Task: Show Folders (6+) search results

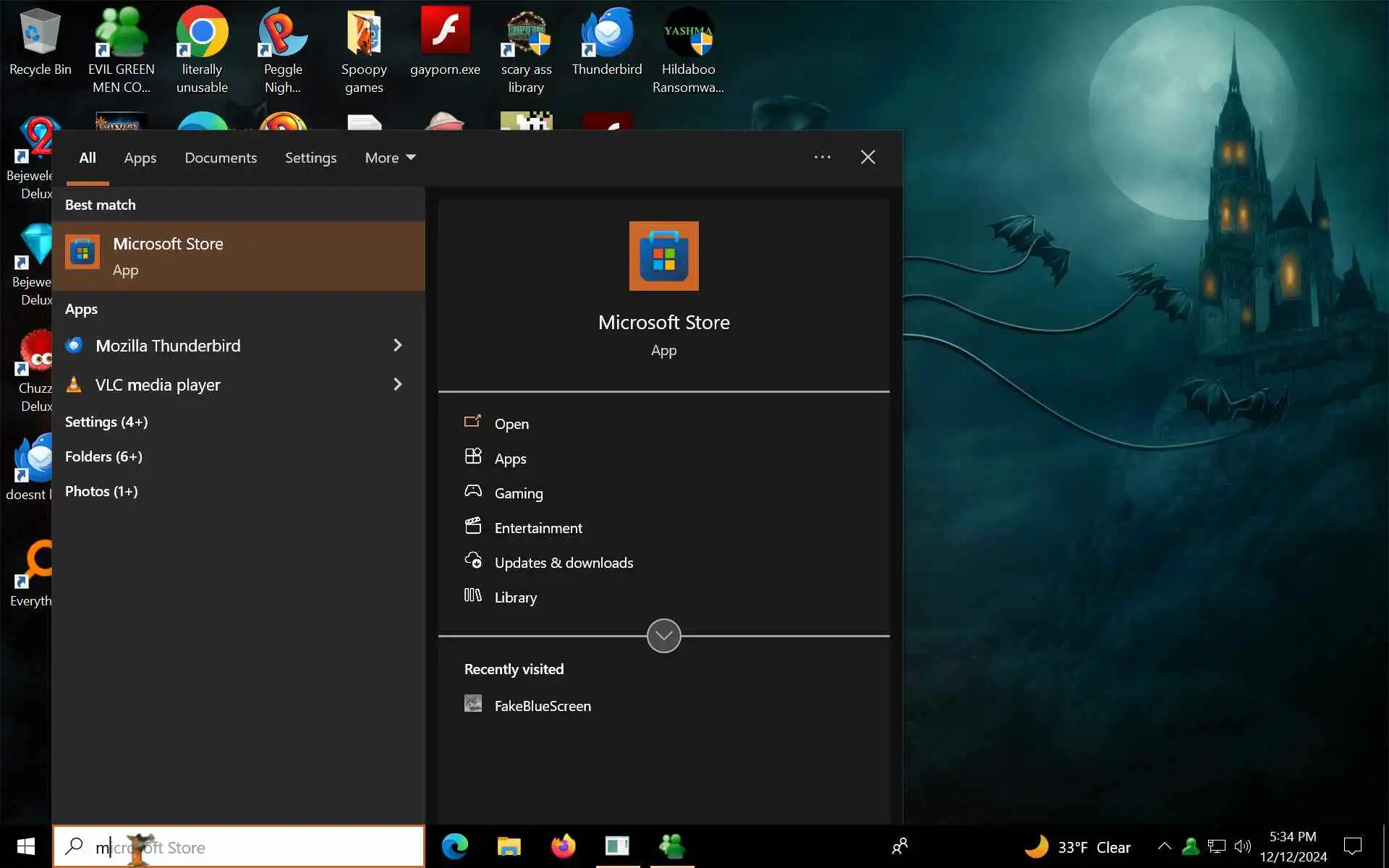Action: (103, 456)
